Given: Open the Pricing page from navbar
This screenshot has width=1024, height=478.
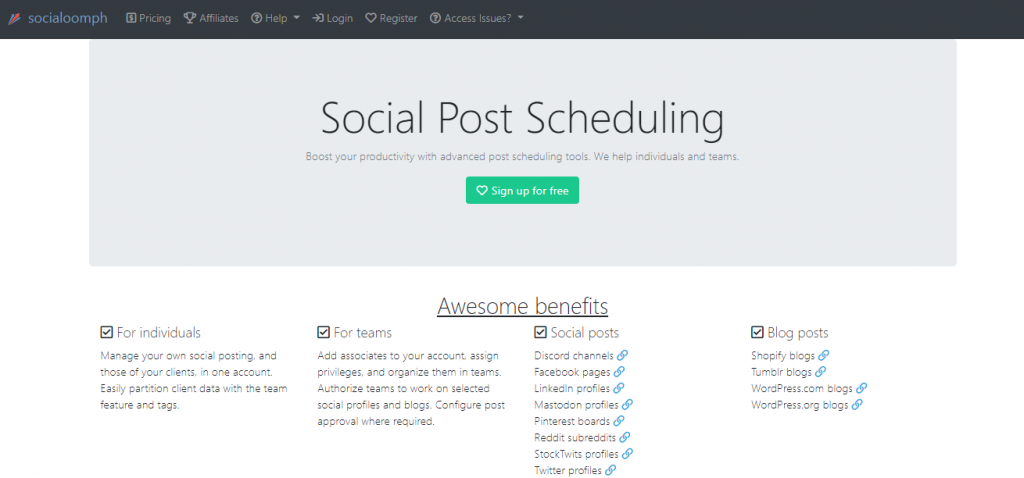Looking at the screenshot, I should click(x=148, y=18).
